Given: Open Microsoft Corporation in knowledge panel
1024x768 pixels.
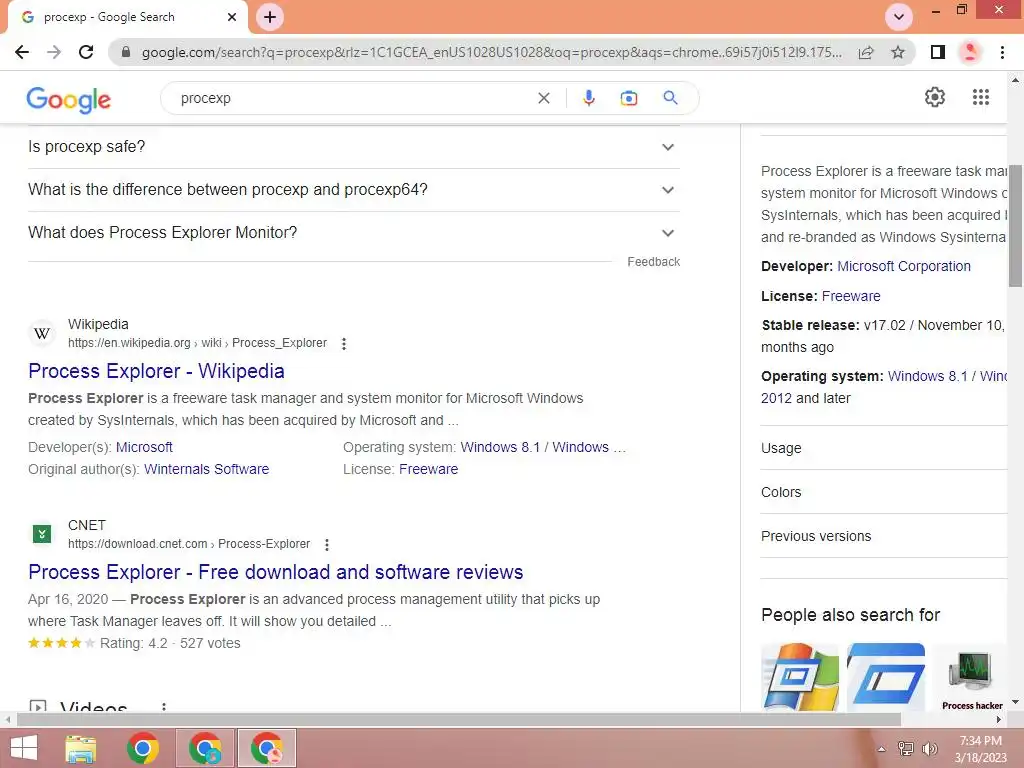Looking at the screenshot, I should 904,266.
